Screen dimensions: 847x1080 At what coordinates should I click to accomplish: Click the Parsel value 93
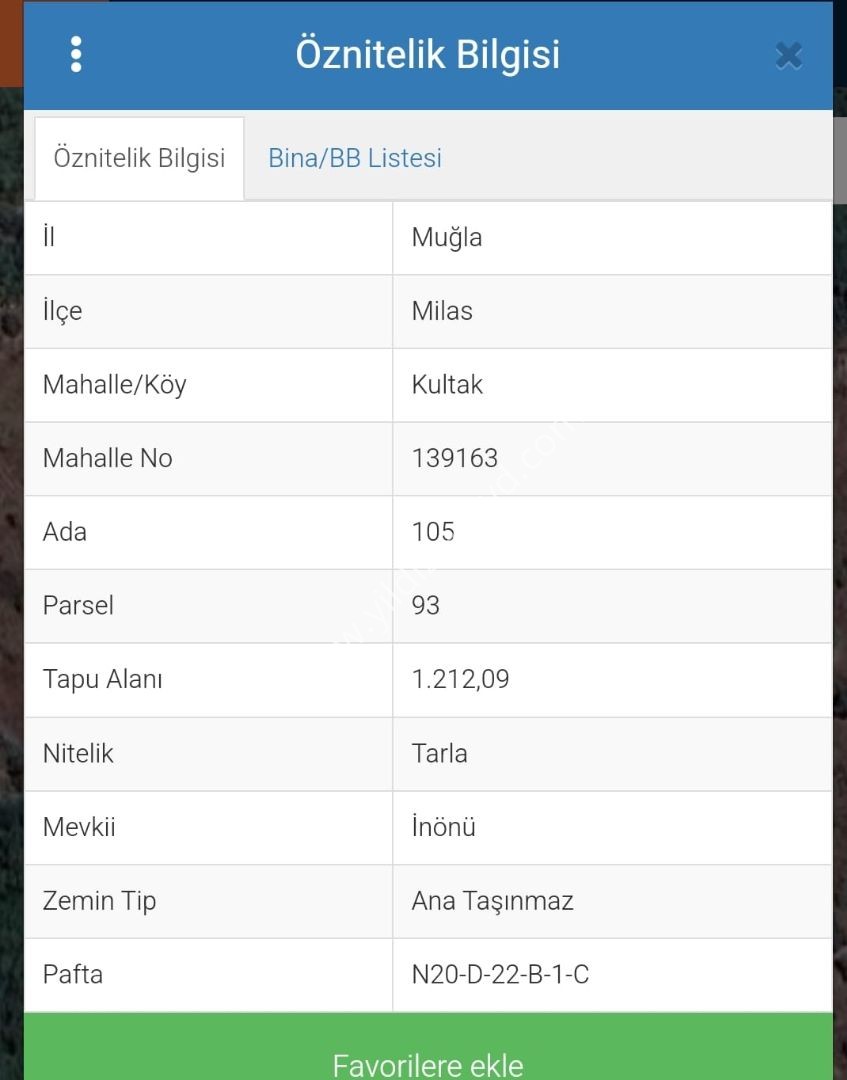click(x=426, y=606)
